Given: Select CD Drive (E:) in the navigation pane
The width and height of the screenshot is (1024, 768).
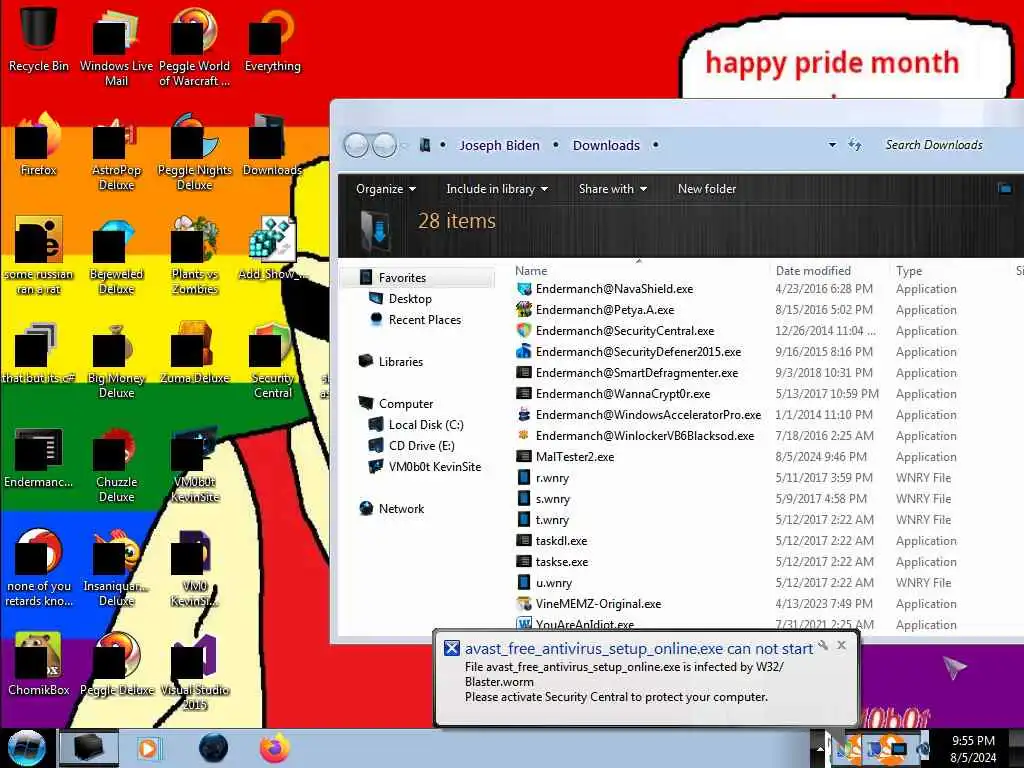Looking at the screenshot, I should click(x=421, y=445).
